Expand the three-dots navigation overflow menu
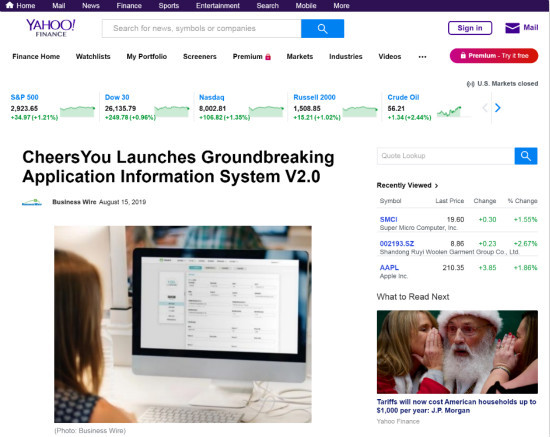 pyautogui.click(x=422, y=57)
